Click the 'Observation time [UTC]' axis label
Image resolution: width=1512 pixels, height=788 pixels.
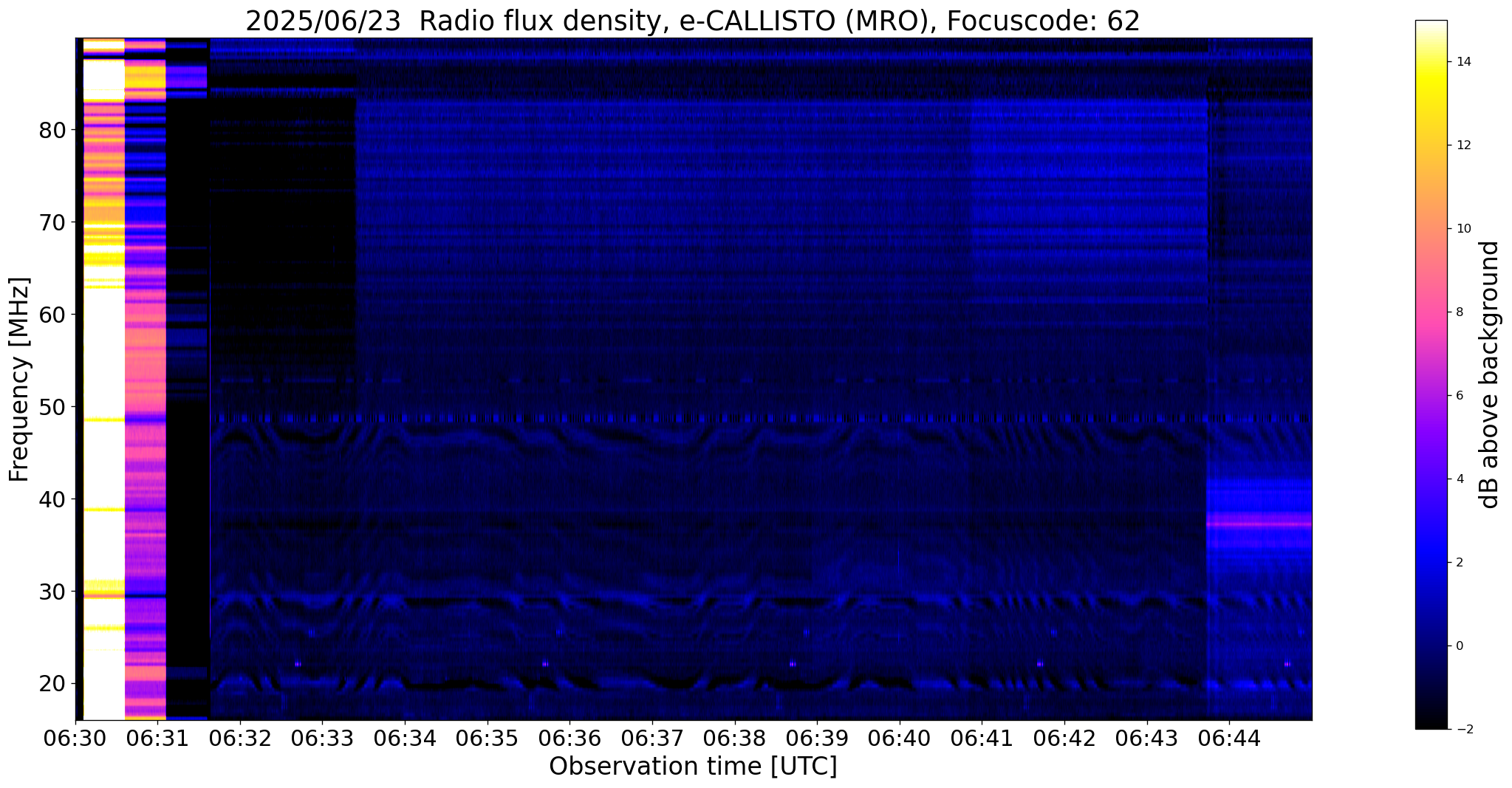coord(693,767)
